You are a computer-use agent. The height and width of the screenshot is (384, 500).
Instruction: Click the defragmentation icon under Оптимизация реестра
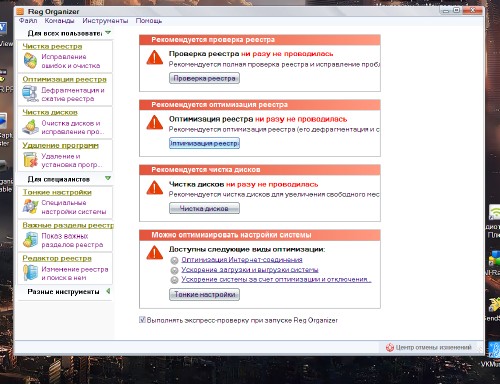coord(30,94)
